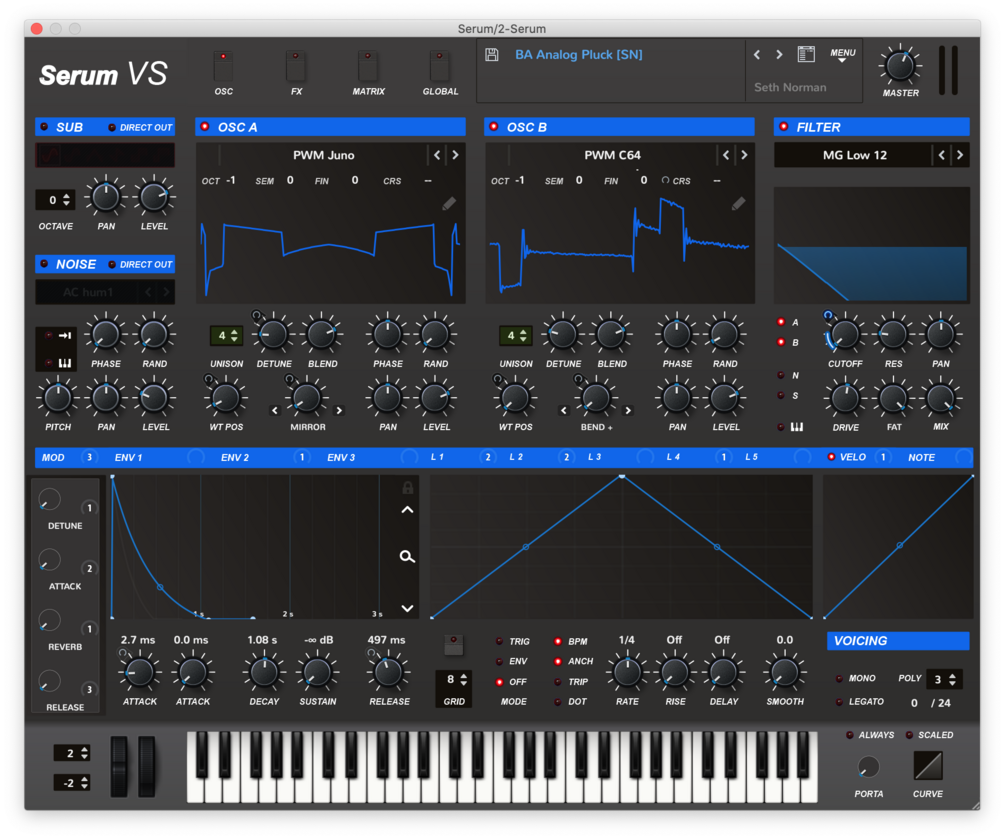Click preset name BA Analog Pluck [SN]
The image size is (1005, 839).
pos(578,54)
